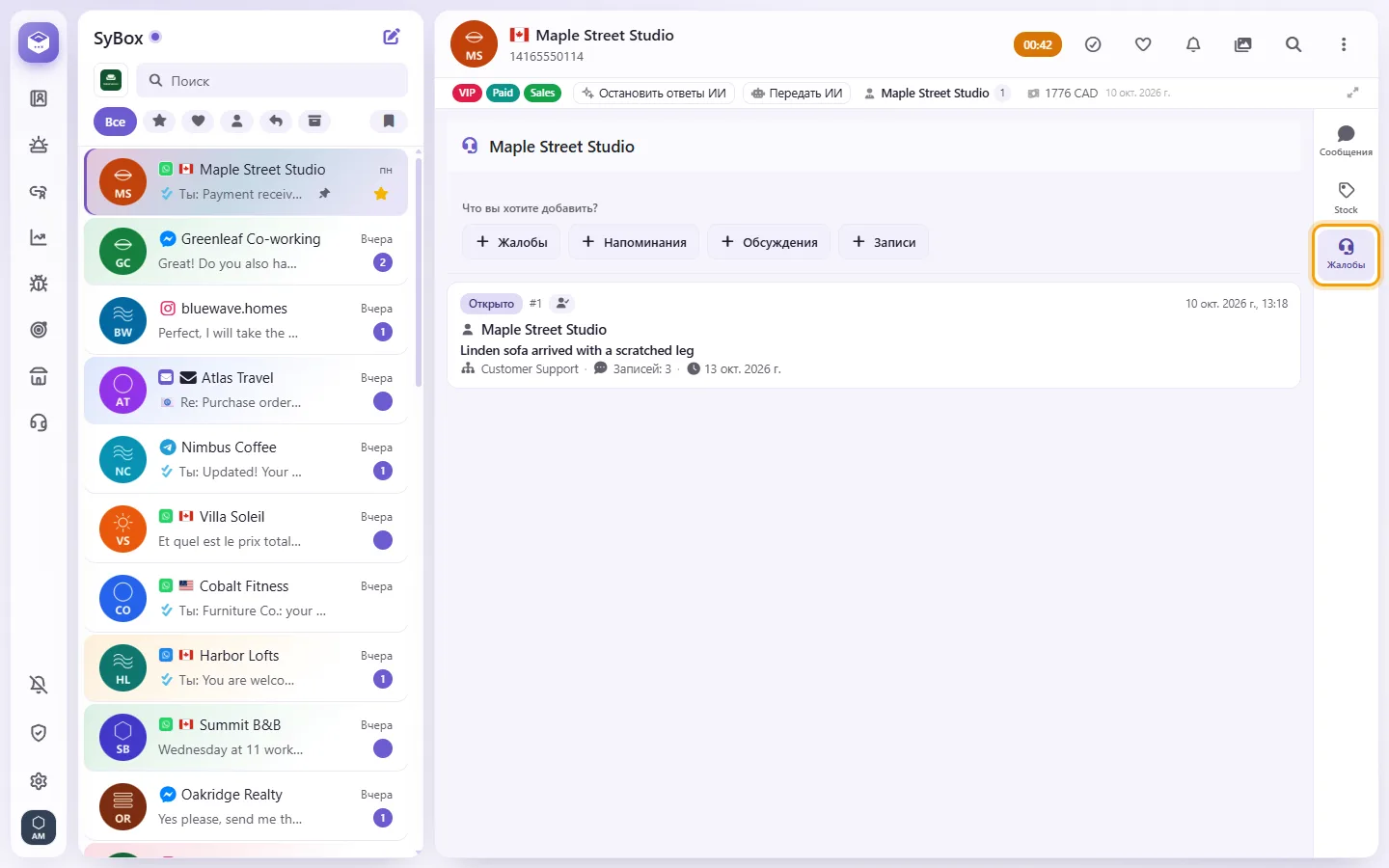This screenshot has height=868, width=1389.
Task: Open the Harbor Lofts conversation
Action: tap(246, 667)
